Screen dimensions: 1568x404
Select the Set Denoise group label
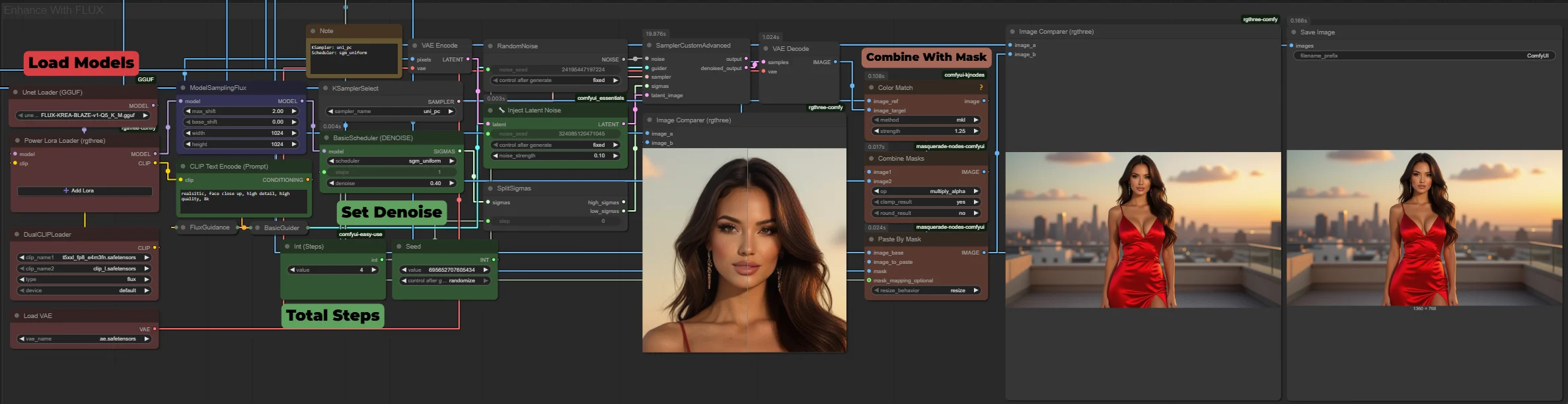[x=391, y=212]
